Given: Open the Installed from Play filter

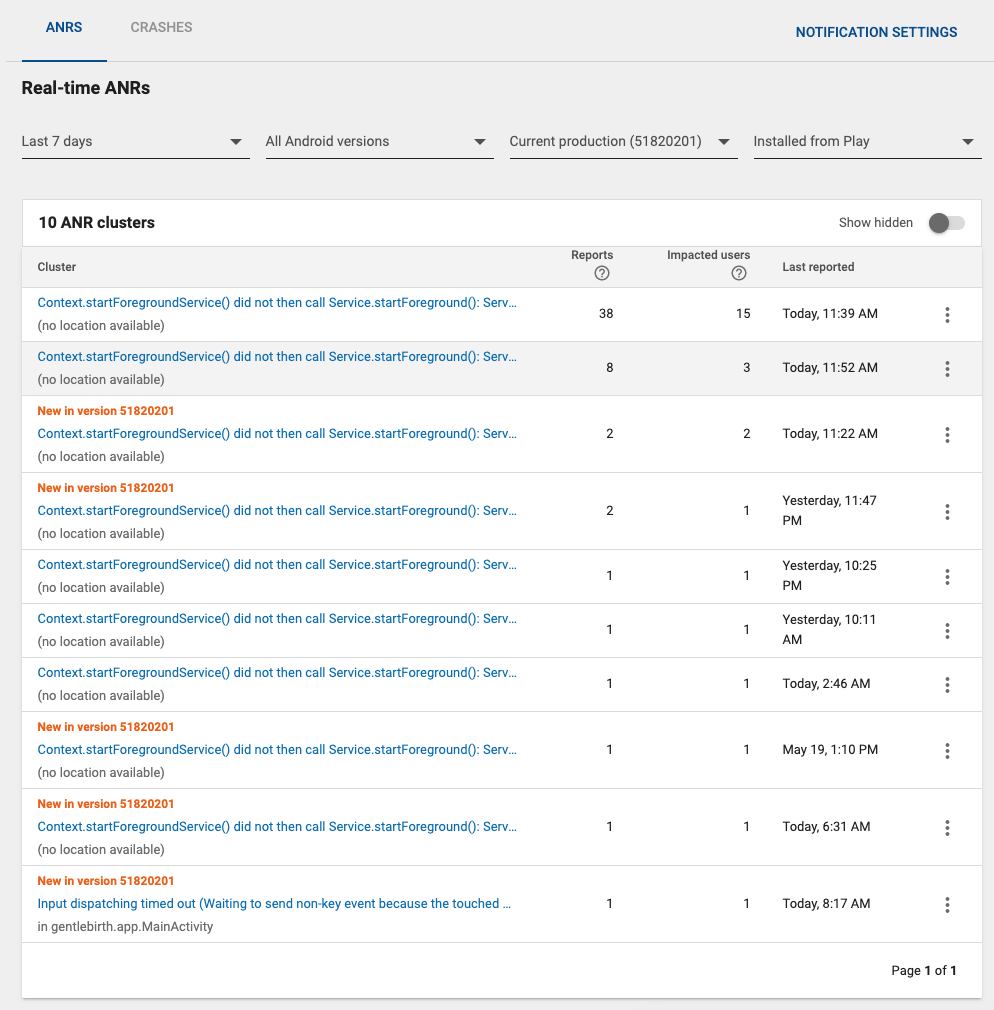Looking at the screenshot, I should coord(867,141).
